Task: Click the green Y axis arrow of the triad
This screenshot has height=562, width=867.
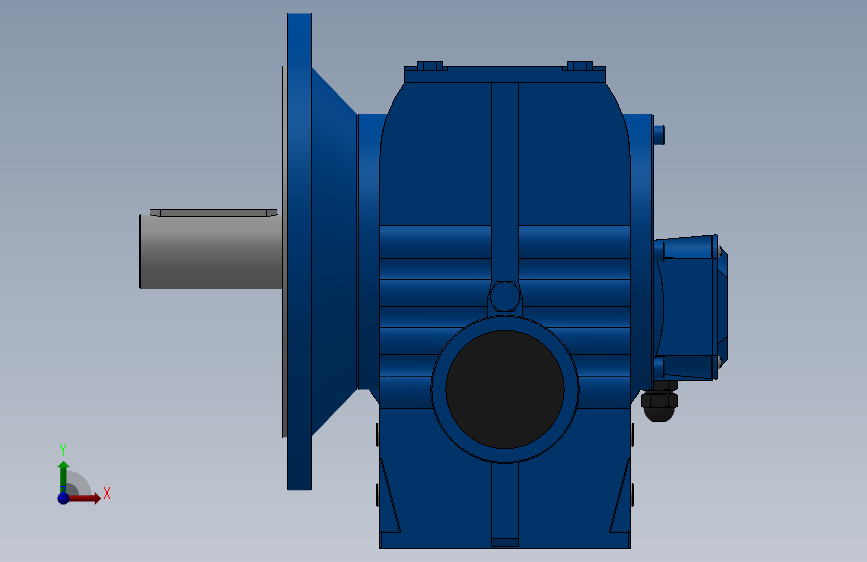Action: pos(64,476)
